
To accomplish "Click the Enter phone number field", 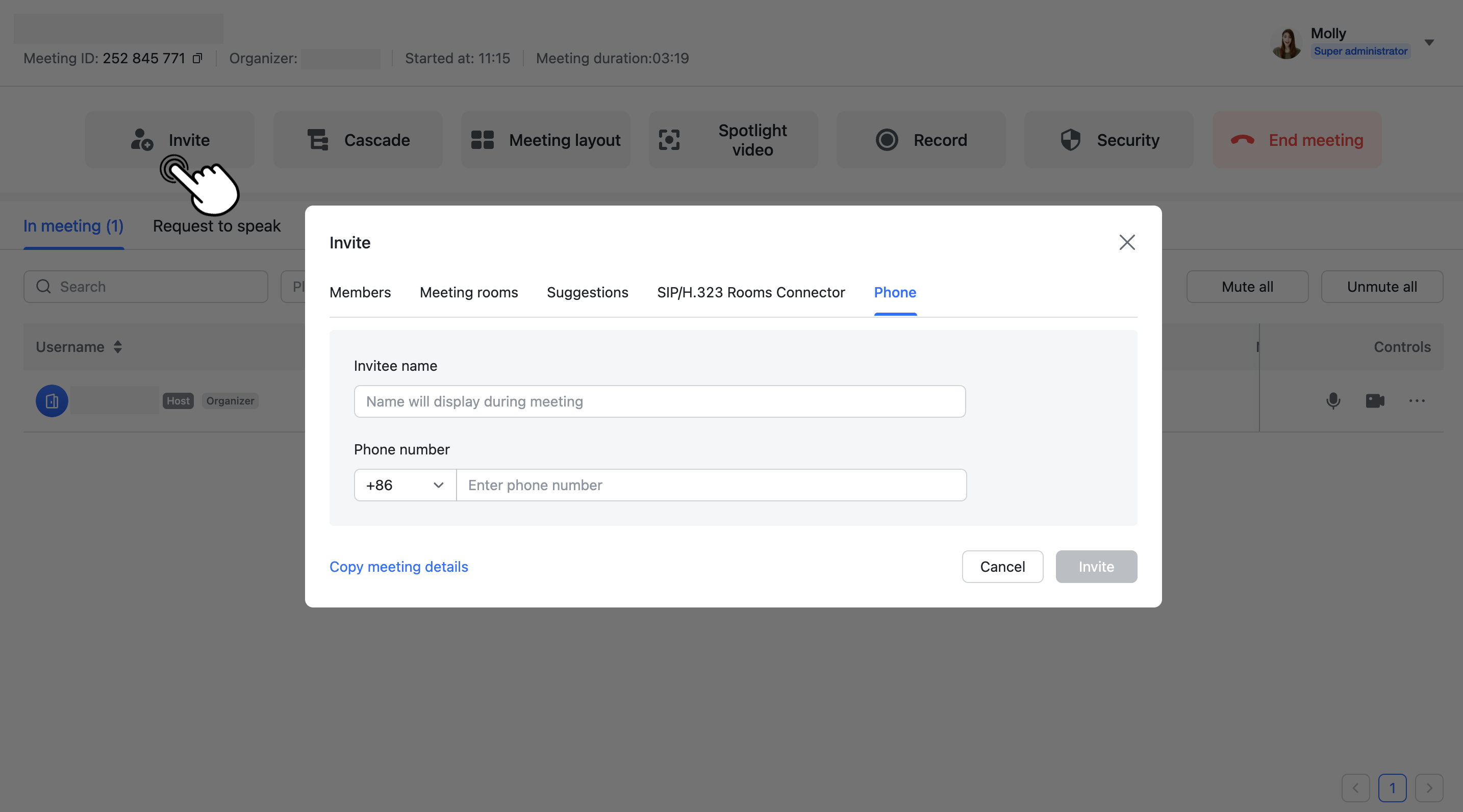I will pos(711,485).
